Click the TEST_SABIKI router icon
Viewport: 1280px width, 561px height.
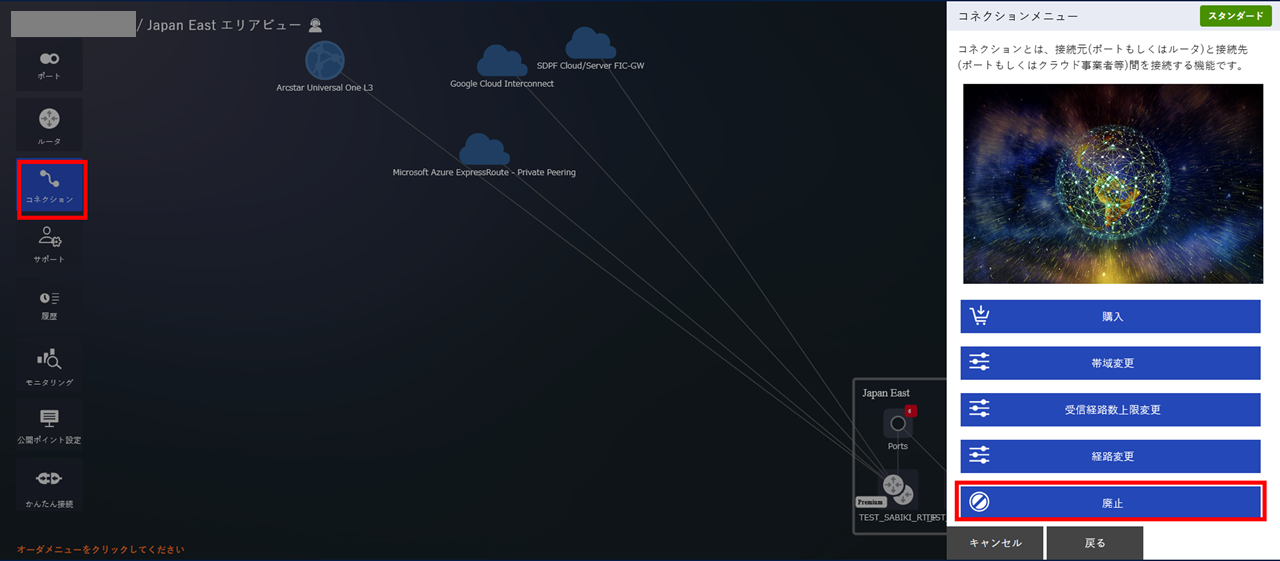[x=898, y=490]
